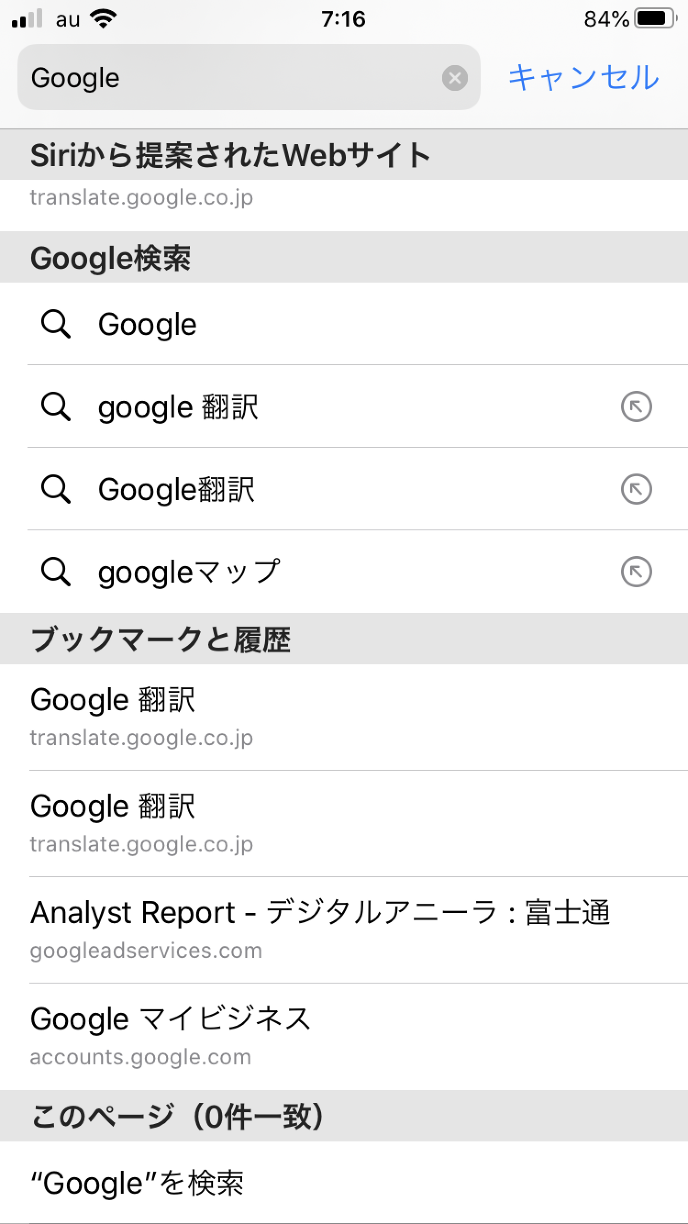The width and height of the screenshot is (688, 1224).
Task: Fill search field with google 翻訳 arrow
Action: (636, 407)
